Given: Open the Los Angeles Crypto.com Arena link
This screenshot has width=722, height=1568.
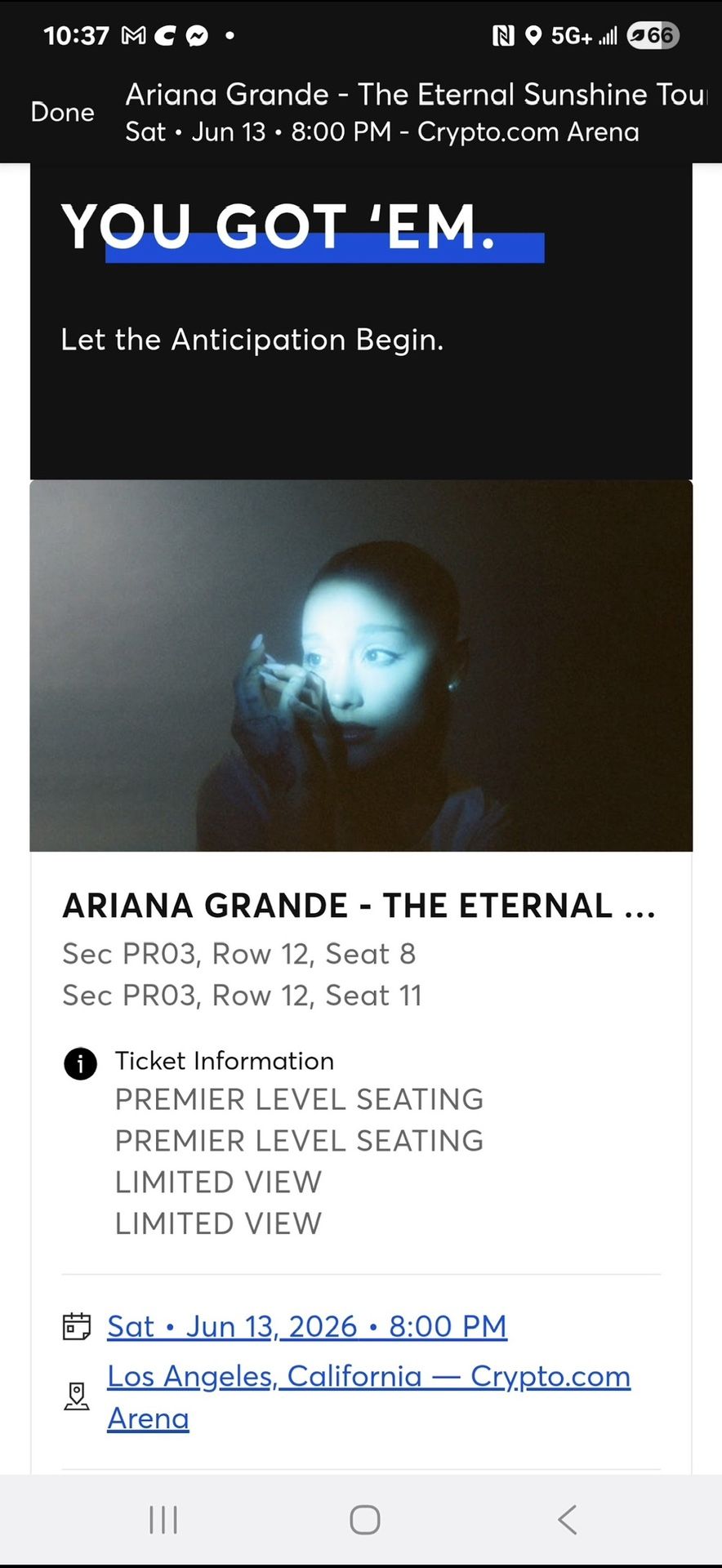Looking at the screenshot, I should pos(368,1377).
